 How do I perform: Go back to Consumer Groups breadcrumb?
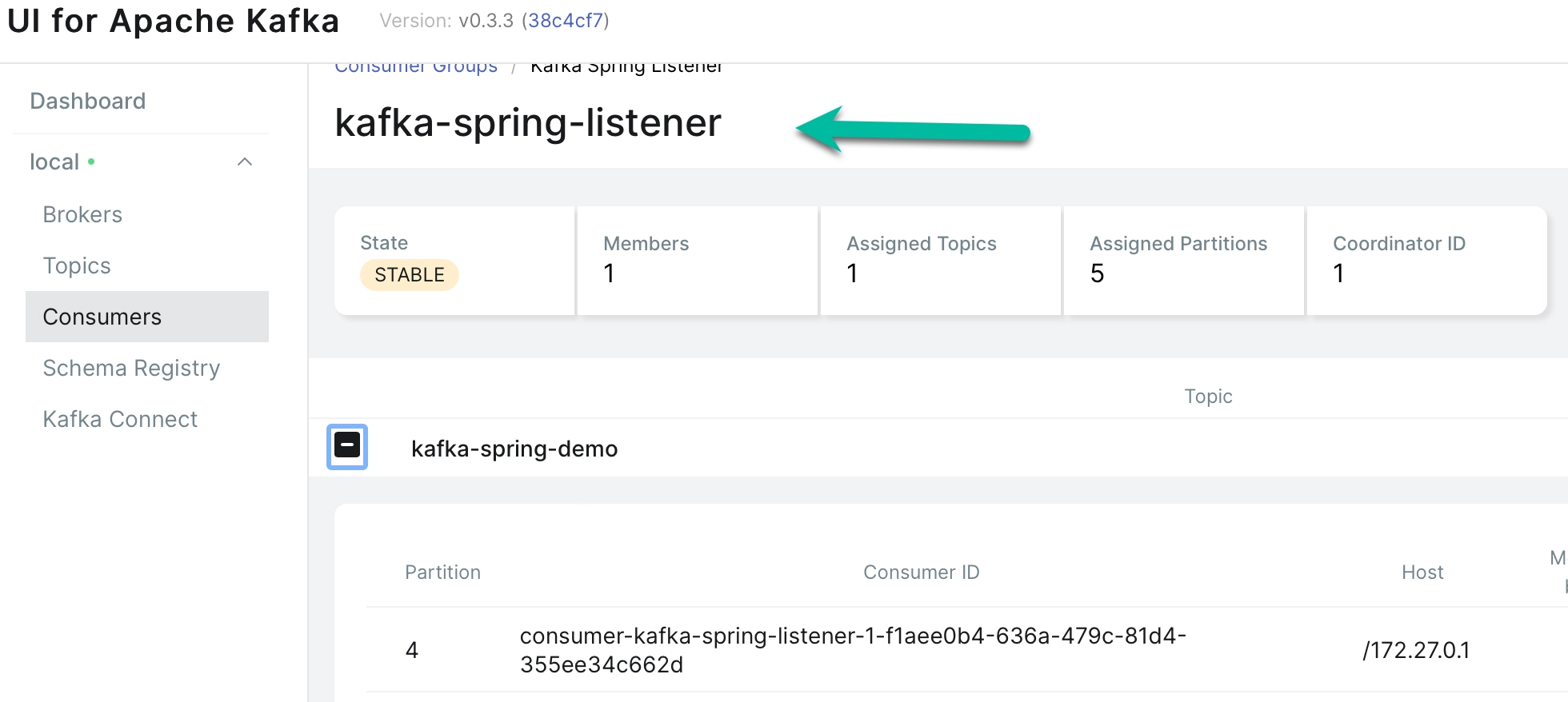[x=416, y=67]
